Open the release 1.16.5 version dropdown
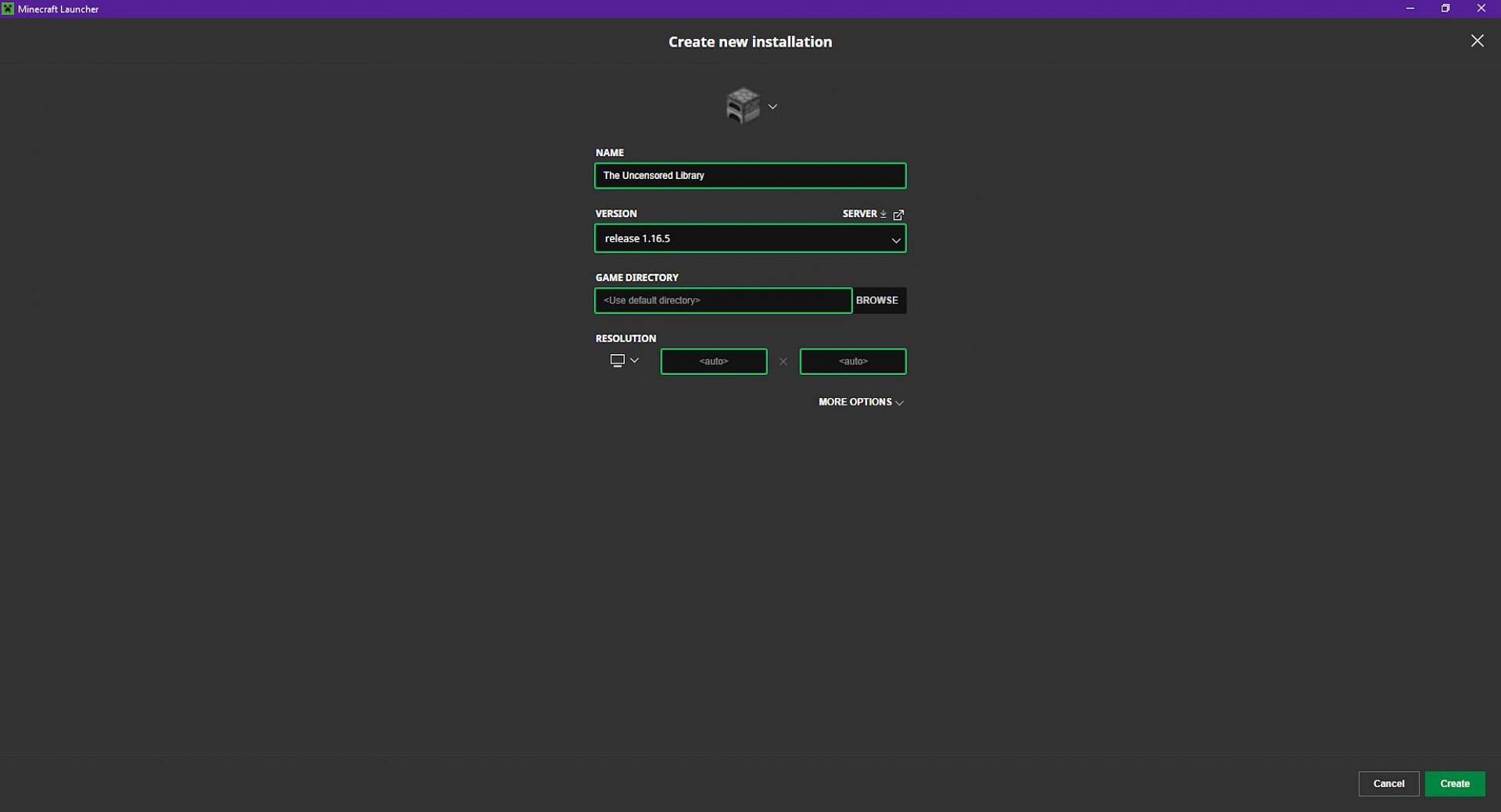1501x812 pixels. point(749,238)
